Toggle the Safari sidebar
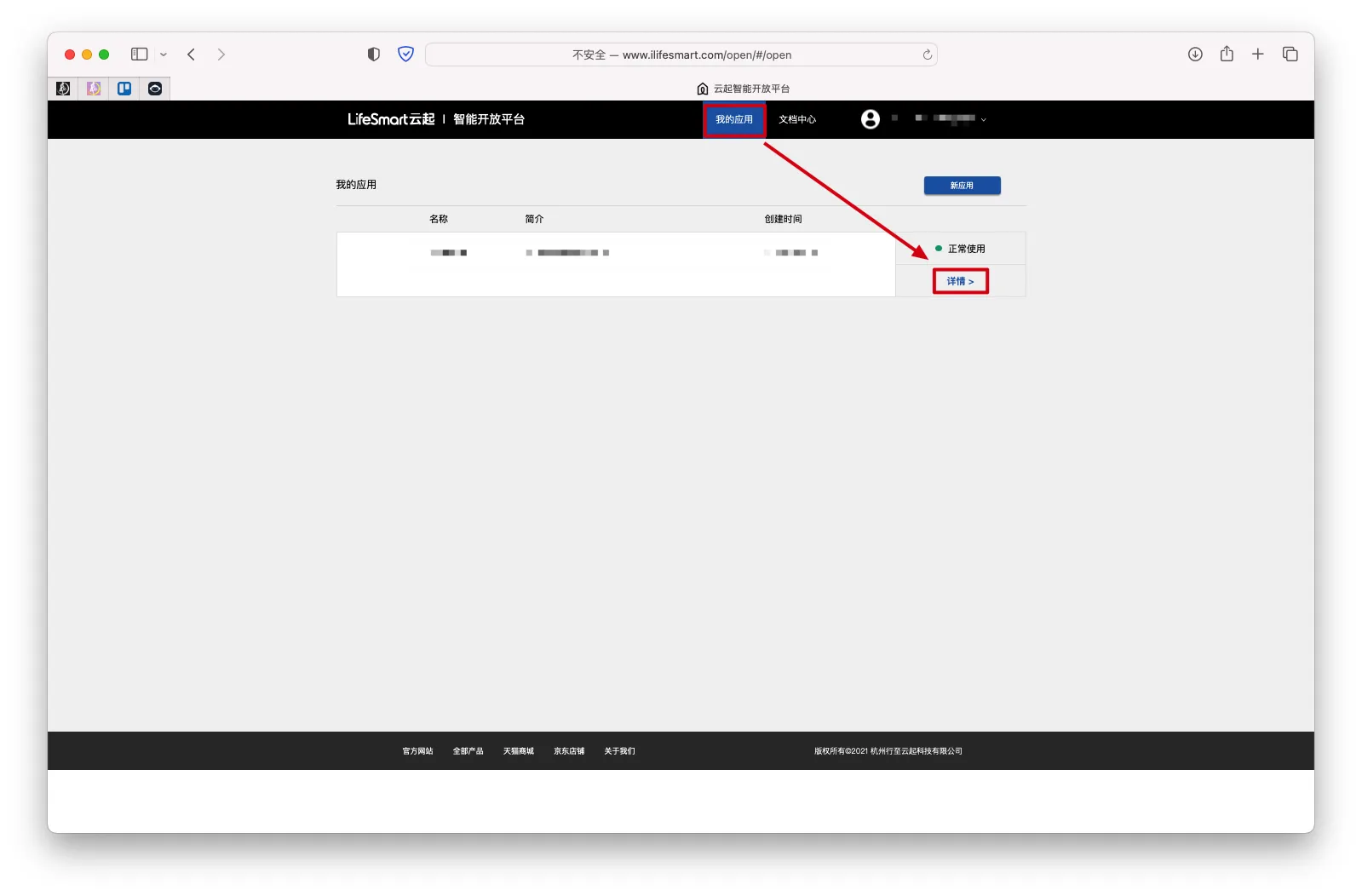This screenshot has width=1362, height=896. point(139,55)
